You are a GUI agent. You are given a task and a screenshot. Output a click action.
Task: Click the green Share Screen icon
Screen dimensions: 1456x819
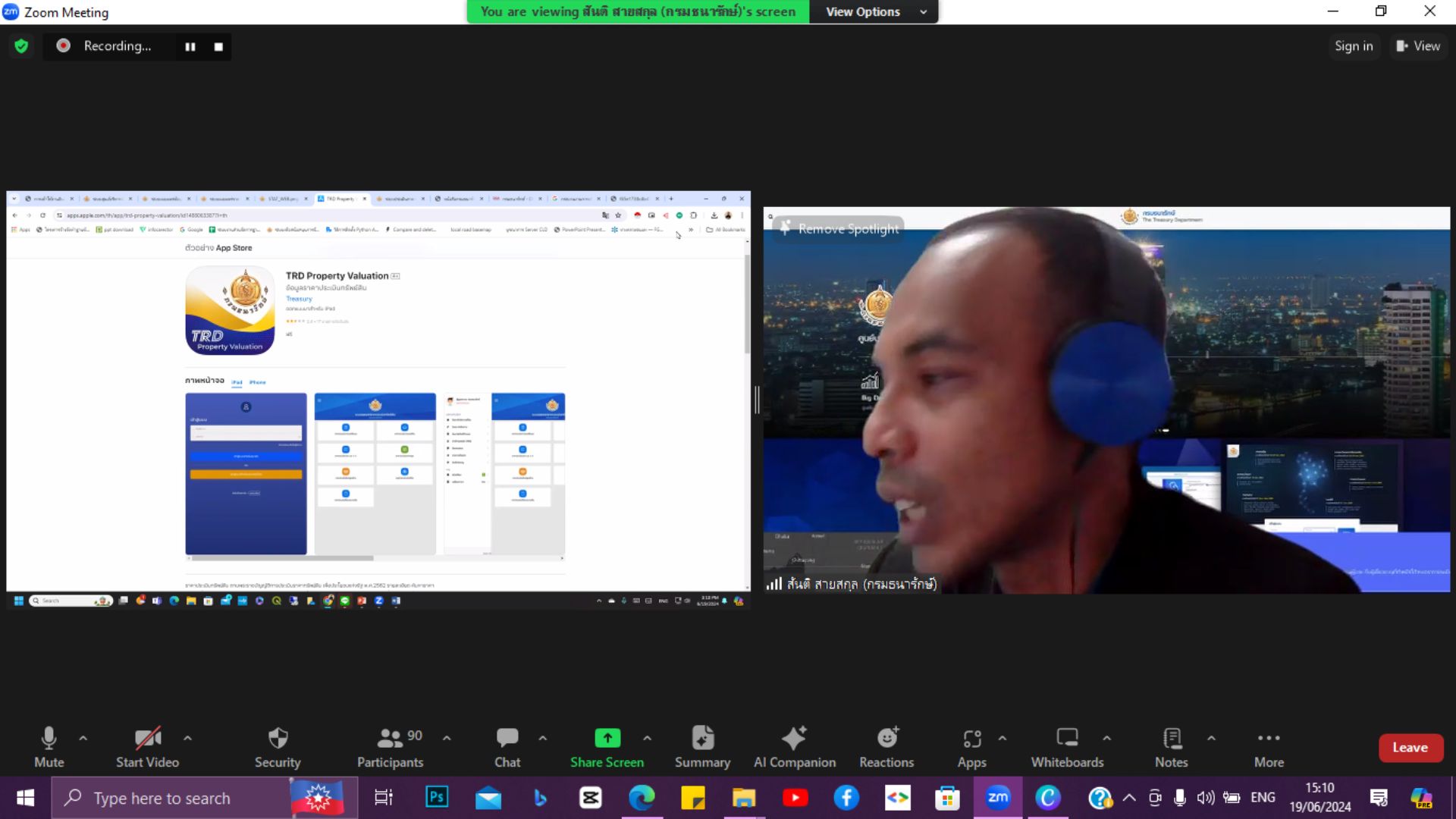(x=607, y=738)
